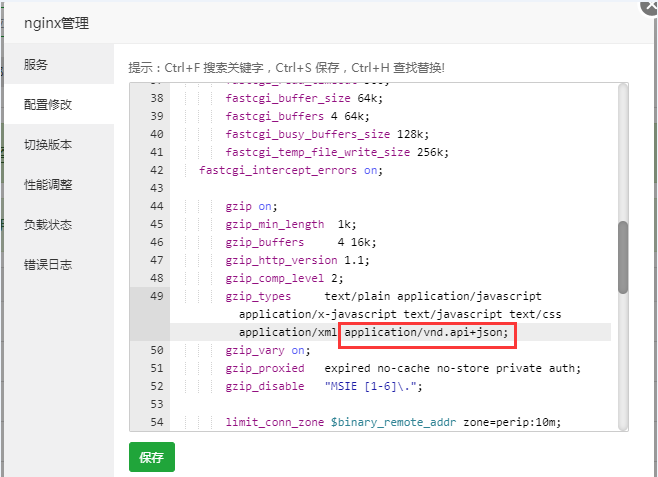Select the 配置修改 tab
The image size is (658, 477).
coord(48,105)
